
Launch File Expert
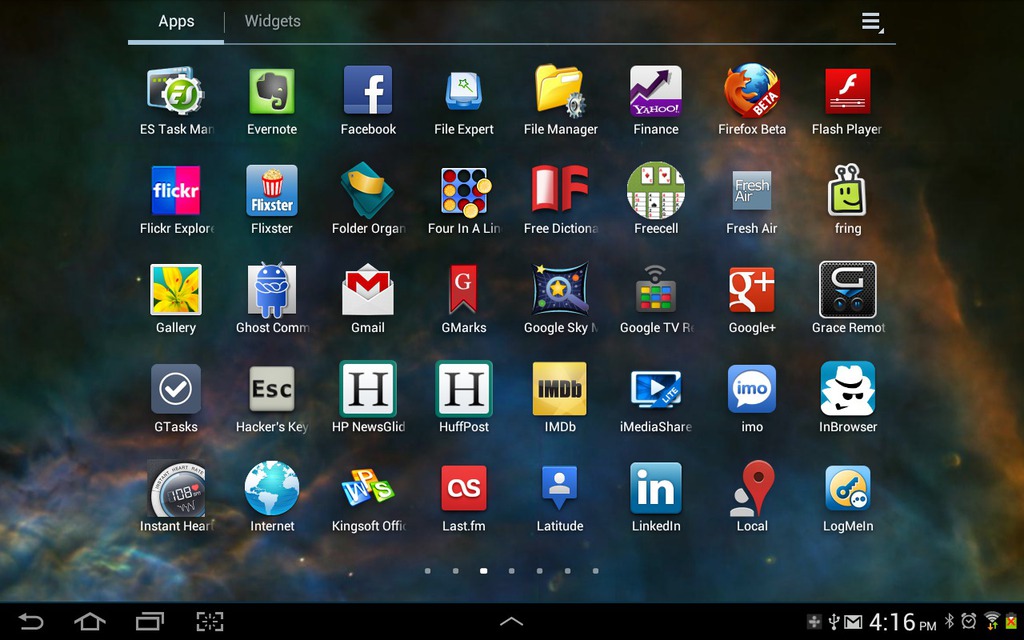464,92
